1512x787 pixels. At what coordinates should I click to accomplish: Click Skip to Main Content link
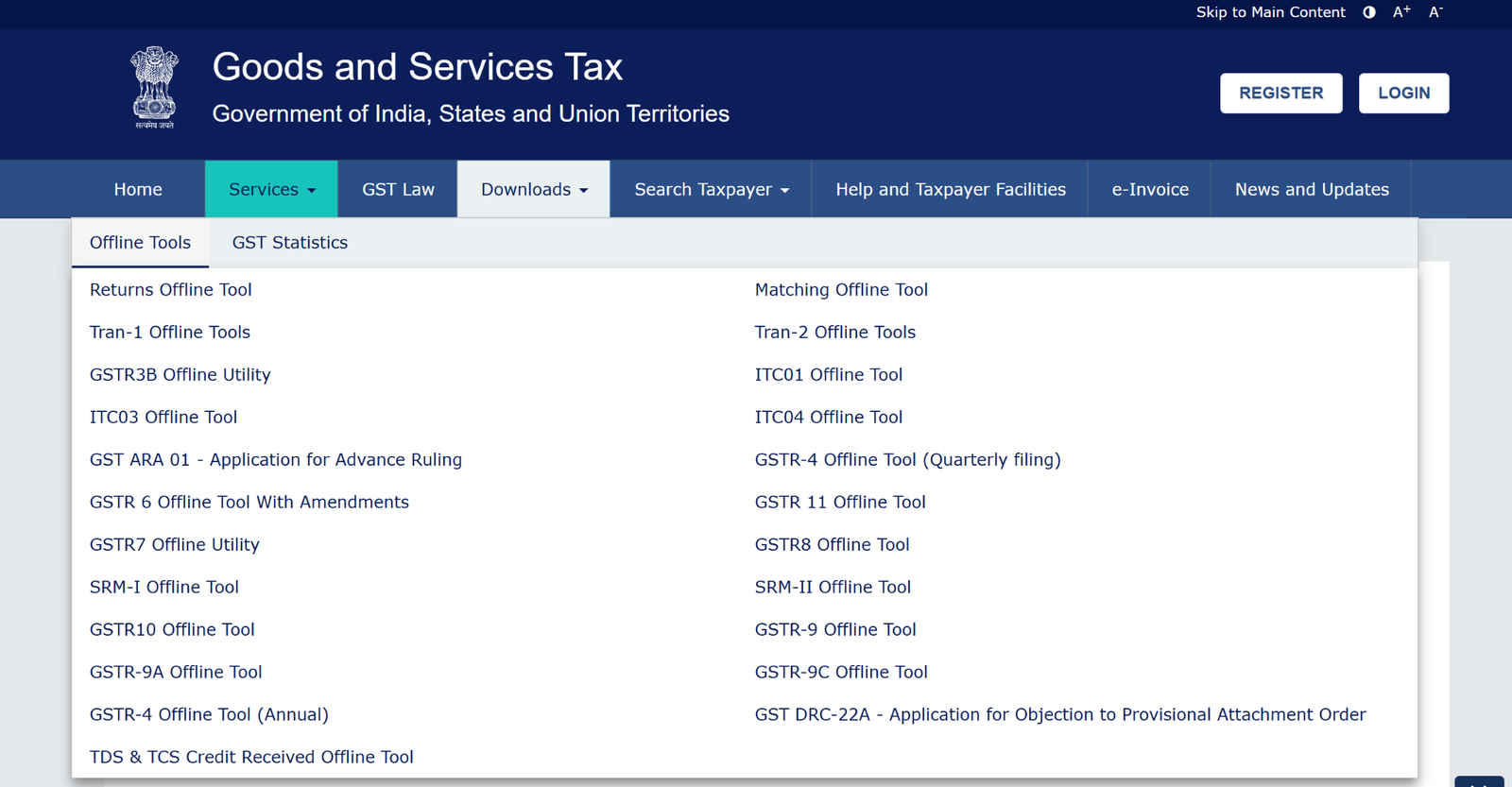tap(1270, 12)
